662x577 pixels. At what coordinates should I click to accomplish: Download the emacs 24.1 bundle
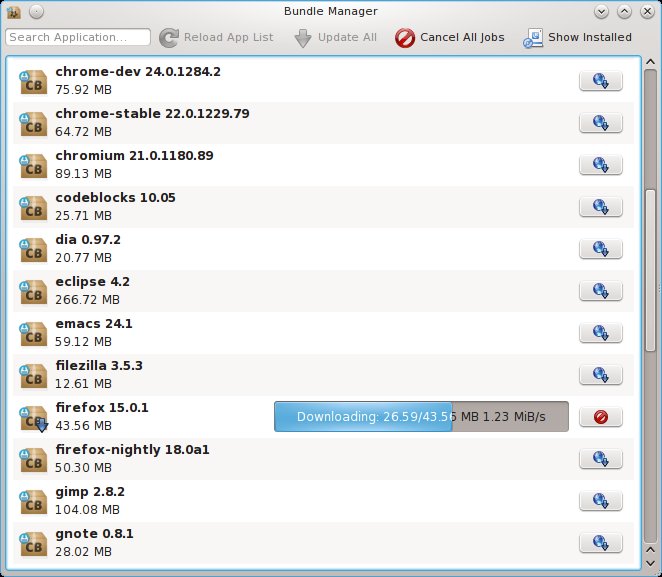pyautogui.click(x=600, y=333)
